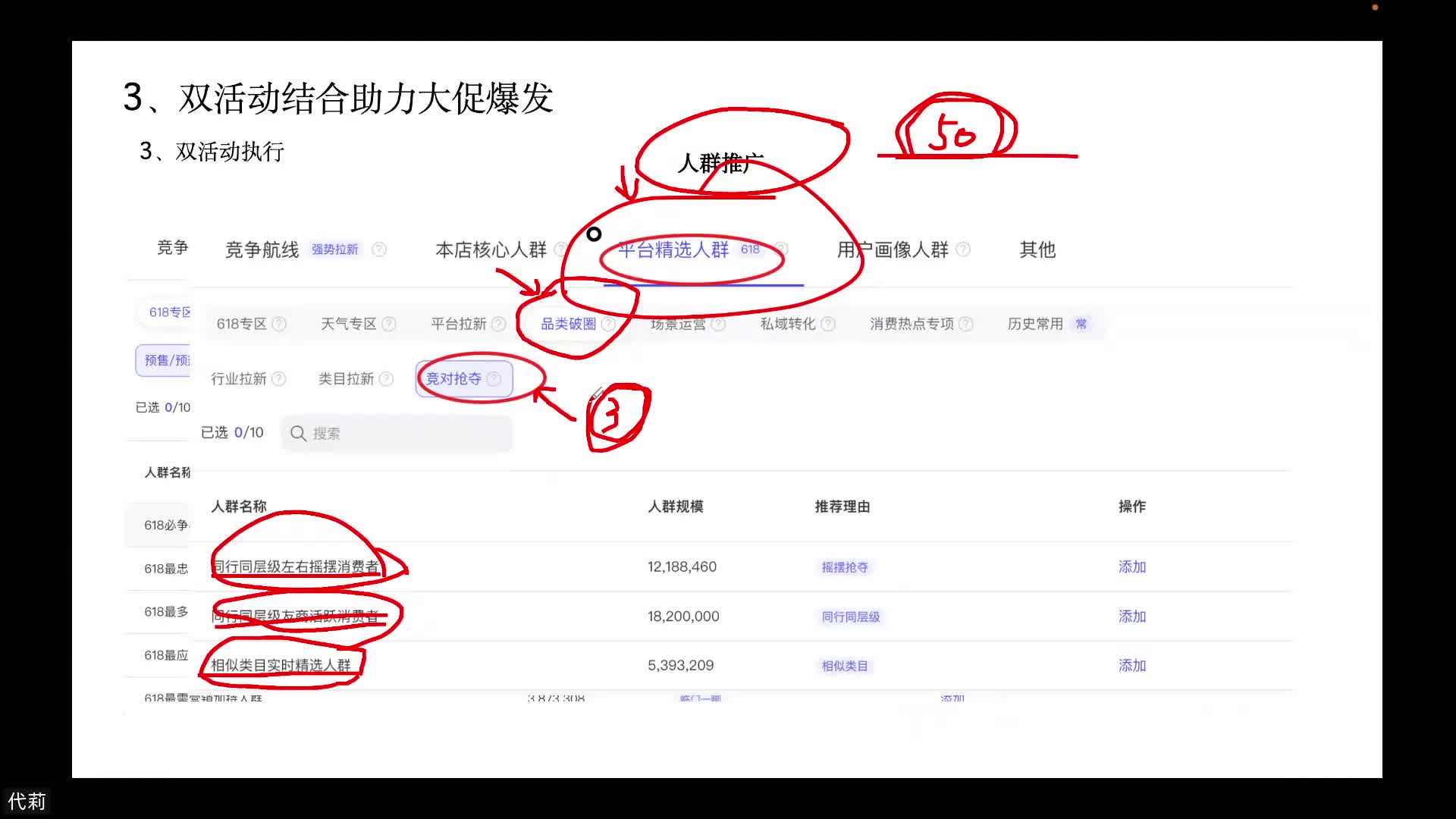Click the help icon beside 本店核心人群
The height and width of the screenshot is (819, 1456).
561,249
